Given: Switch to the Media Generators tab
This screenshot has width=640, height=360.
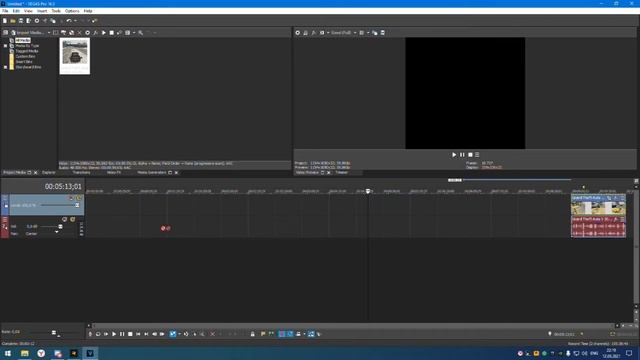Looking at the screenshot, I should pyautogui.click(x=151, y=173).
